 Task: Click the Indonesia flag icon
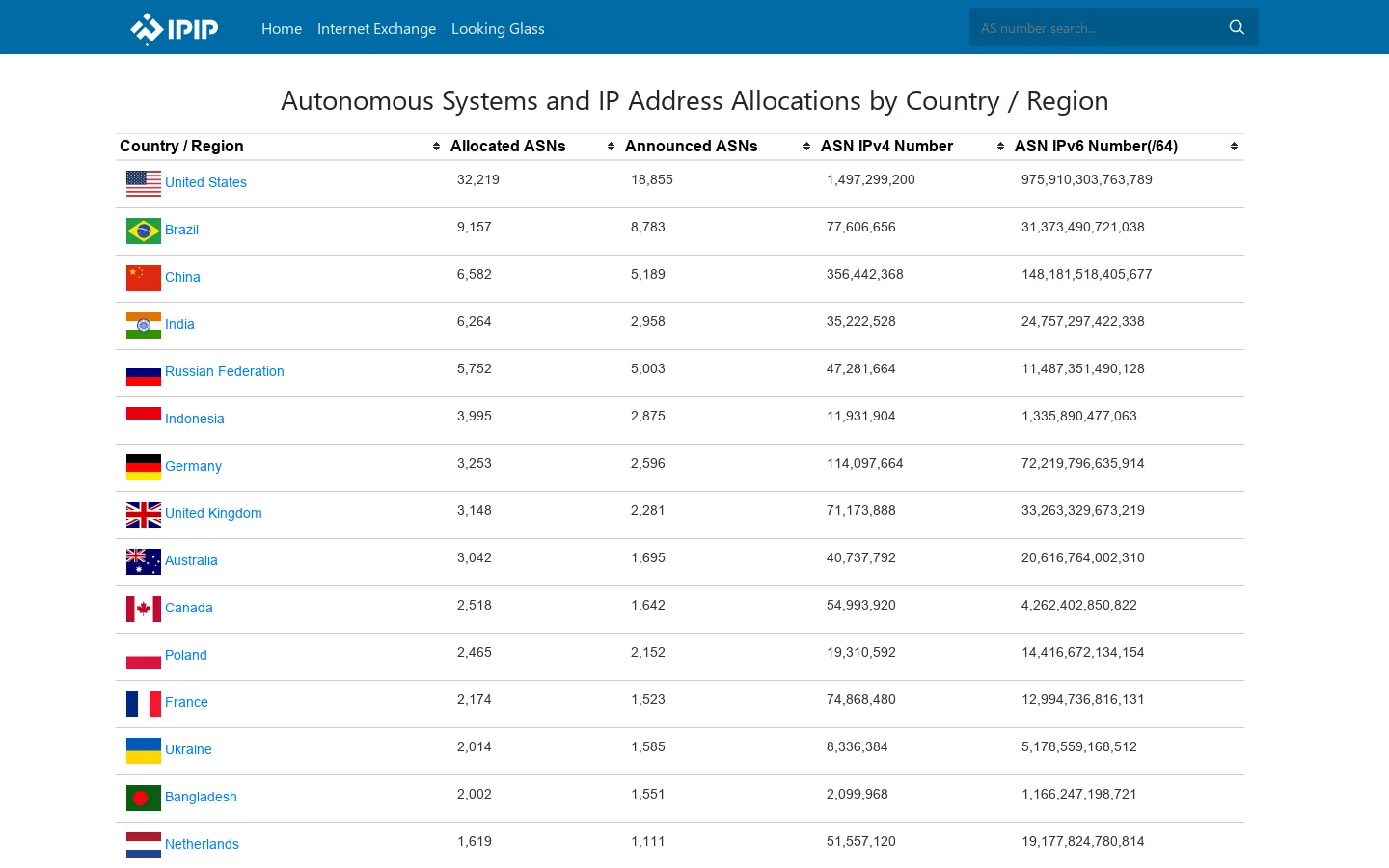[x=144, y=420]
